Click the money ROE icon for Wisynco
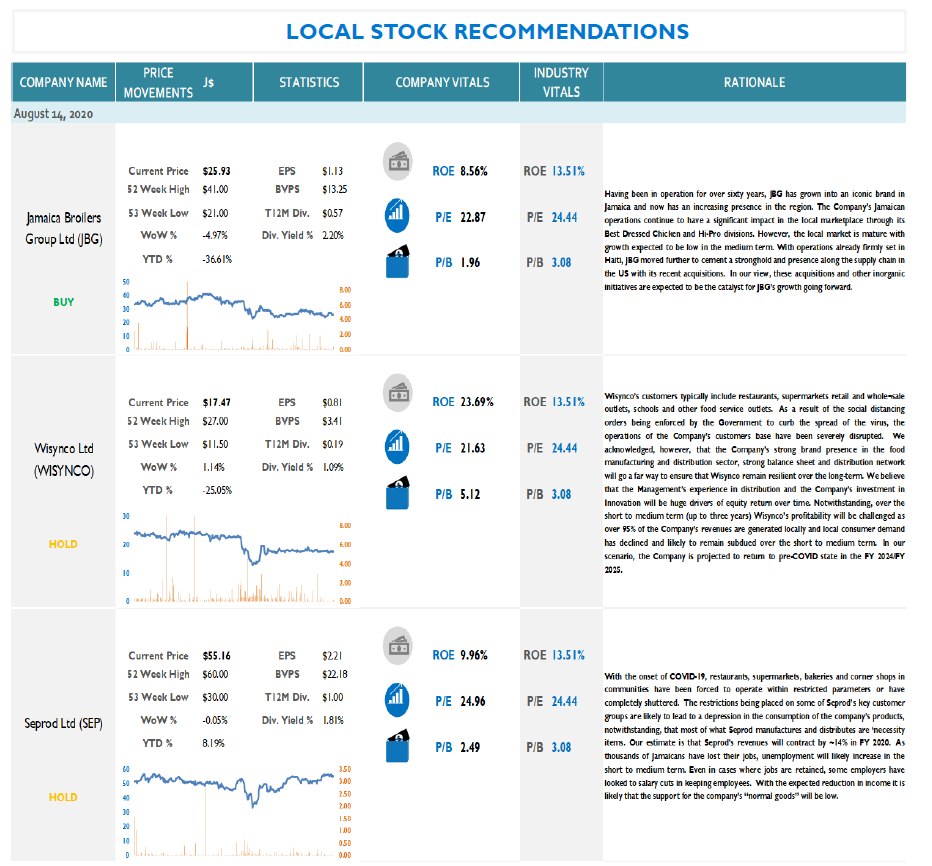The height and width of the screenshot is (866, 932). [x=398, y=393]
